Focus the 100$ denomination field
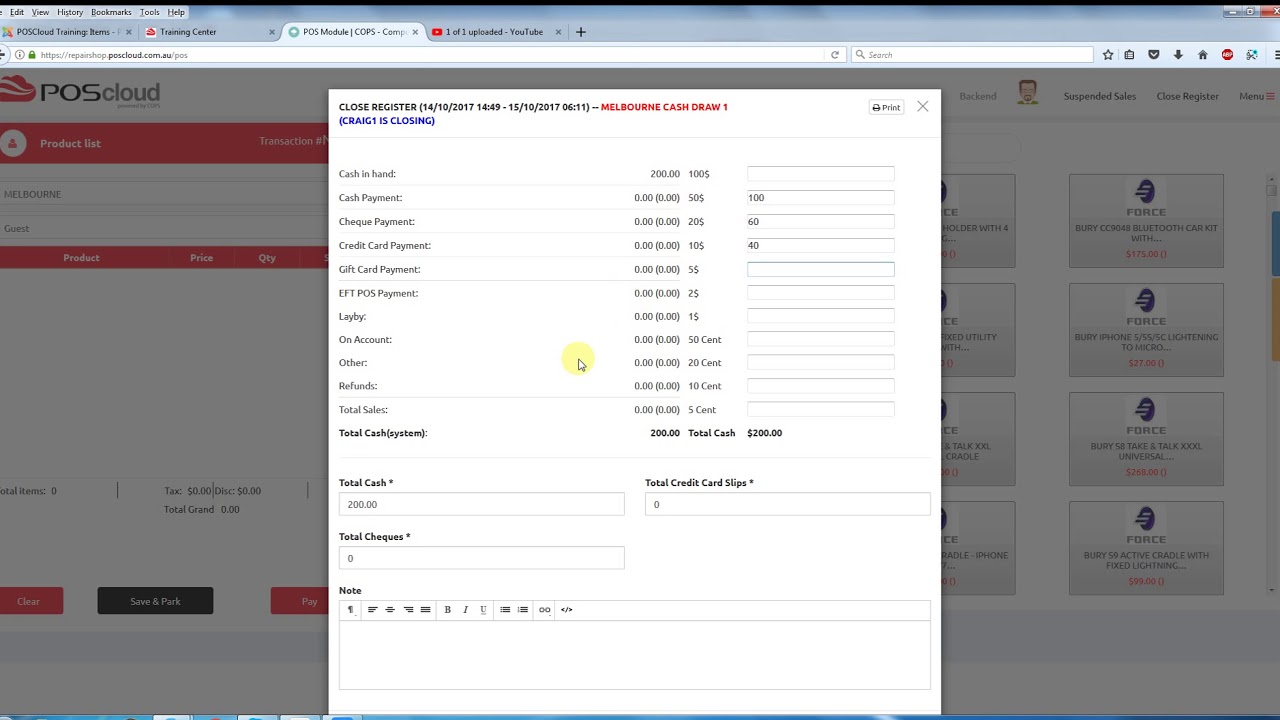Image resolution: width=1280 pixels, height=720 pixels. coord(820,174)
